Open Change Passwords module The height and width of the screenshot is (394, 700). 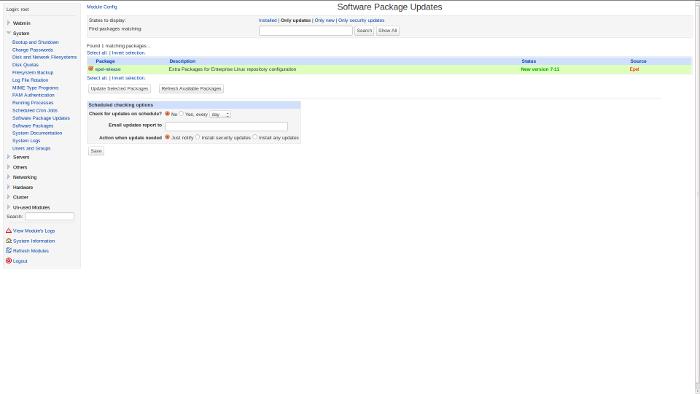pos(33,50)
